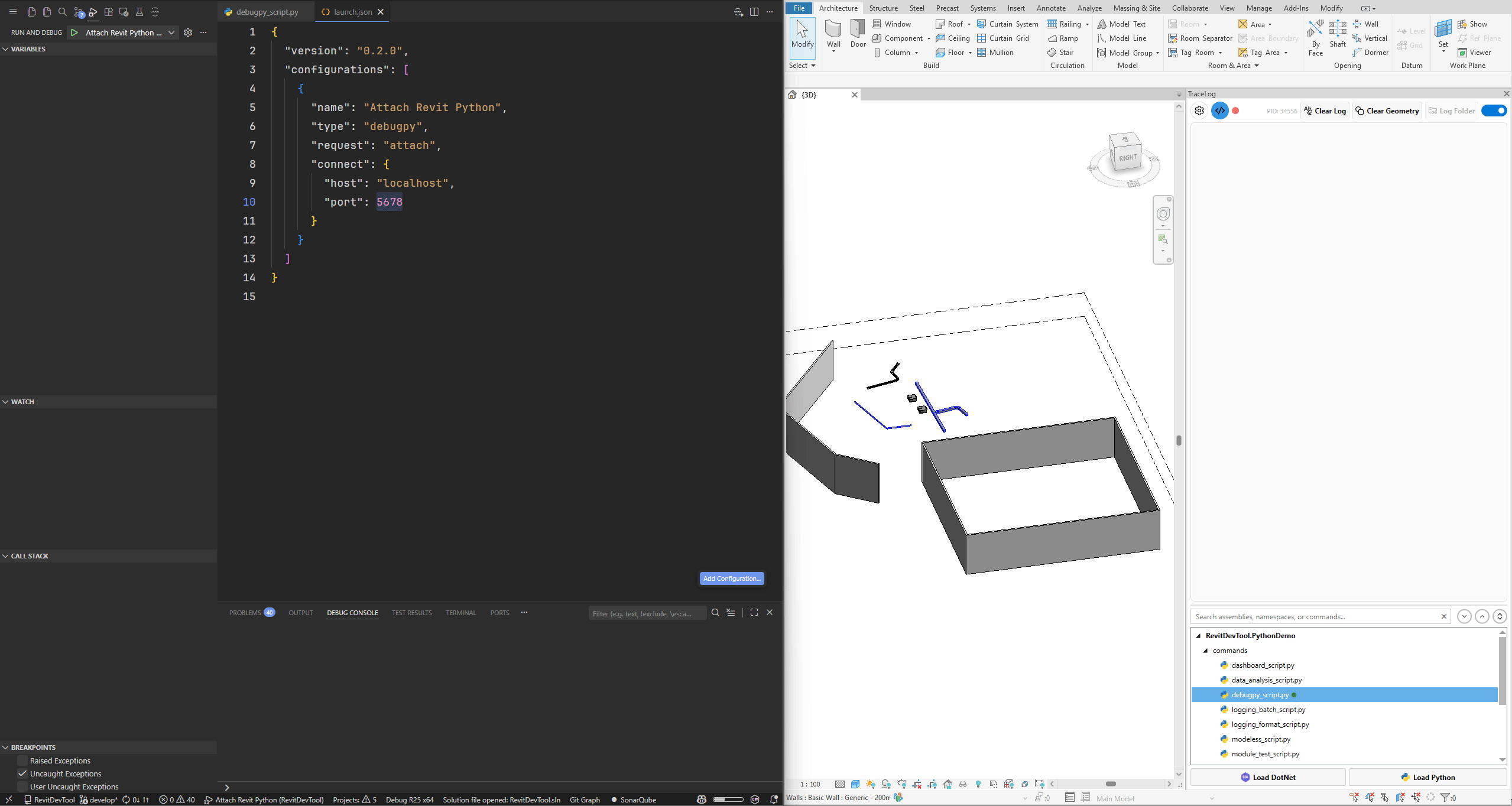Enable the Raised Exceptions checkbox
The image size is (1512, 806).
coord(22,760)
